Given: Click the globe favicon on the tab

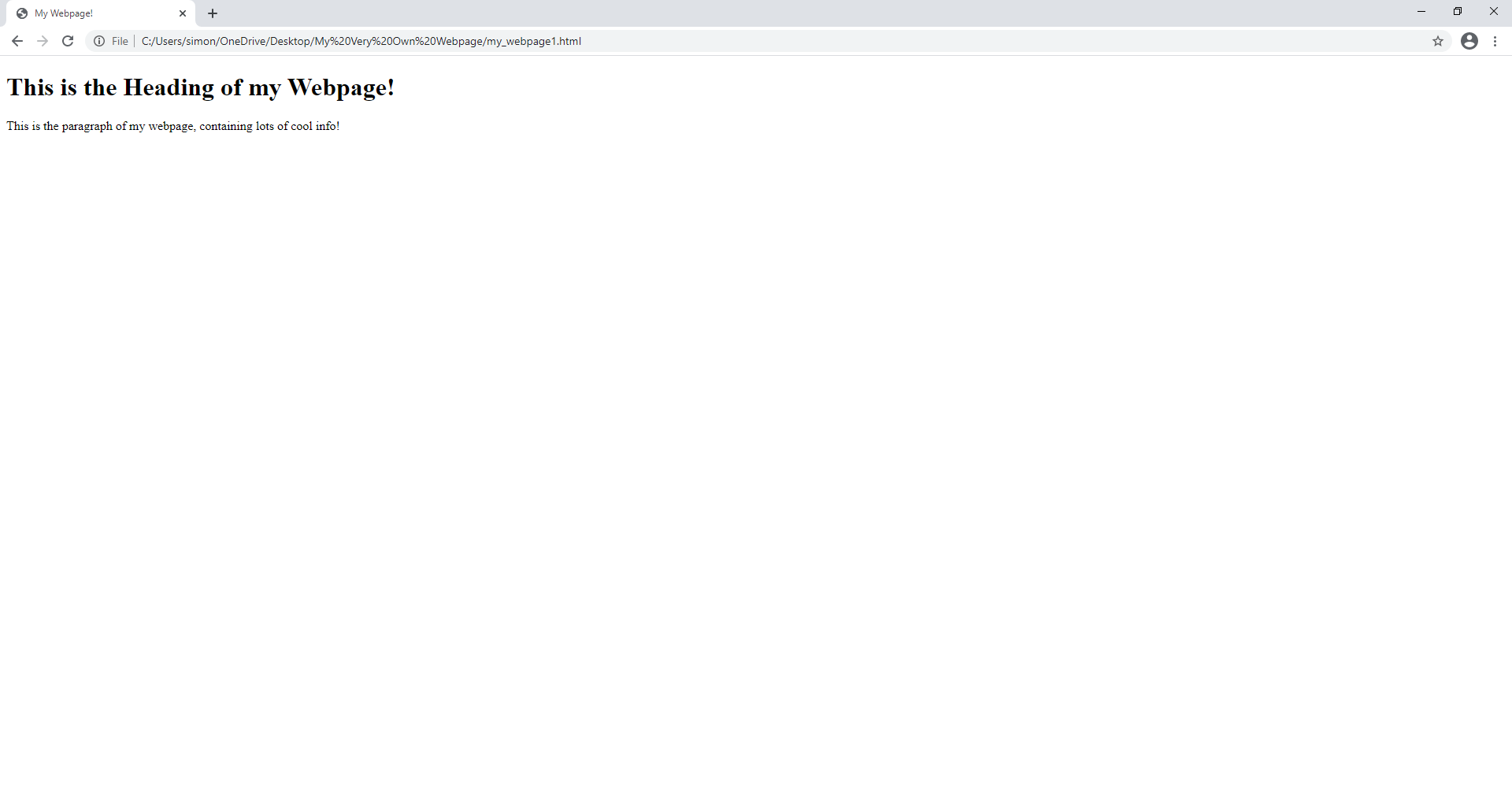Looking at the screenshot, I should 22,13.
